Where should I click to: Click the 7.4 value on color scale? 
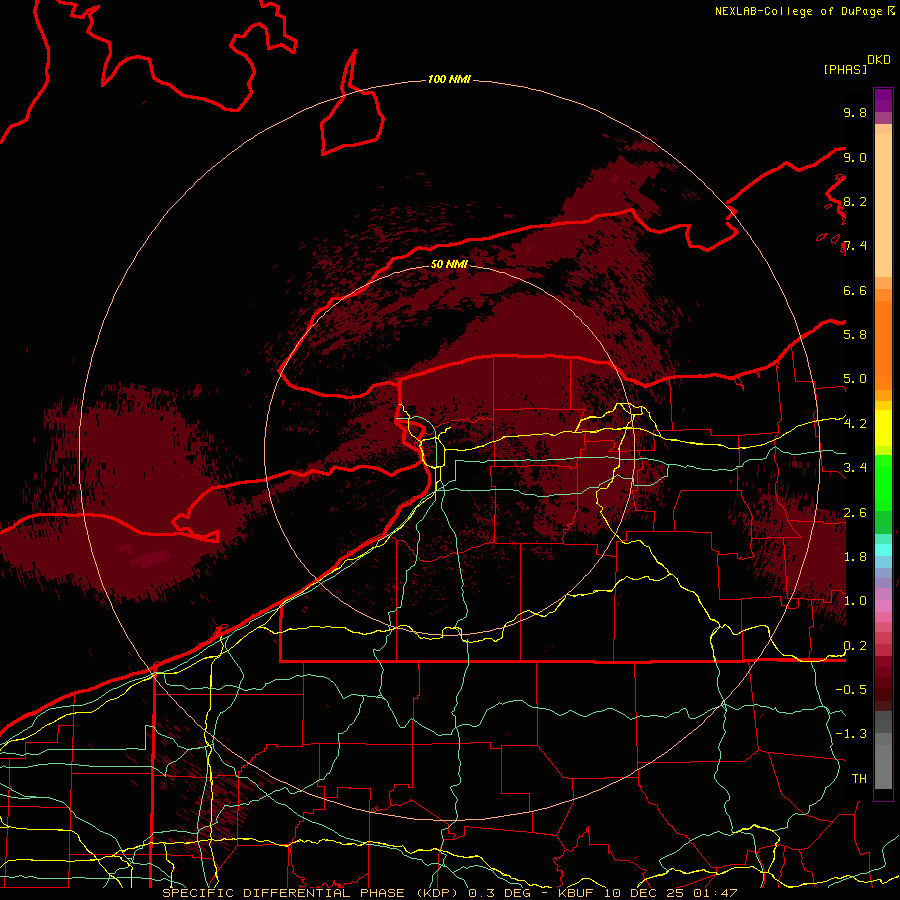click(855, 246)
